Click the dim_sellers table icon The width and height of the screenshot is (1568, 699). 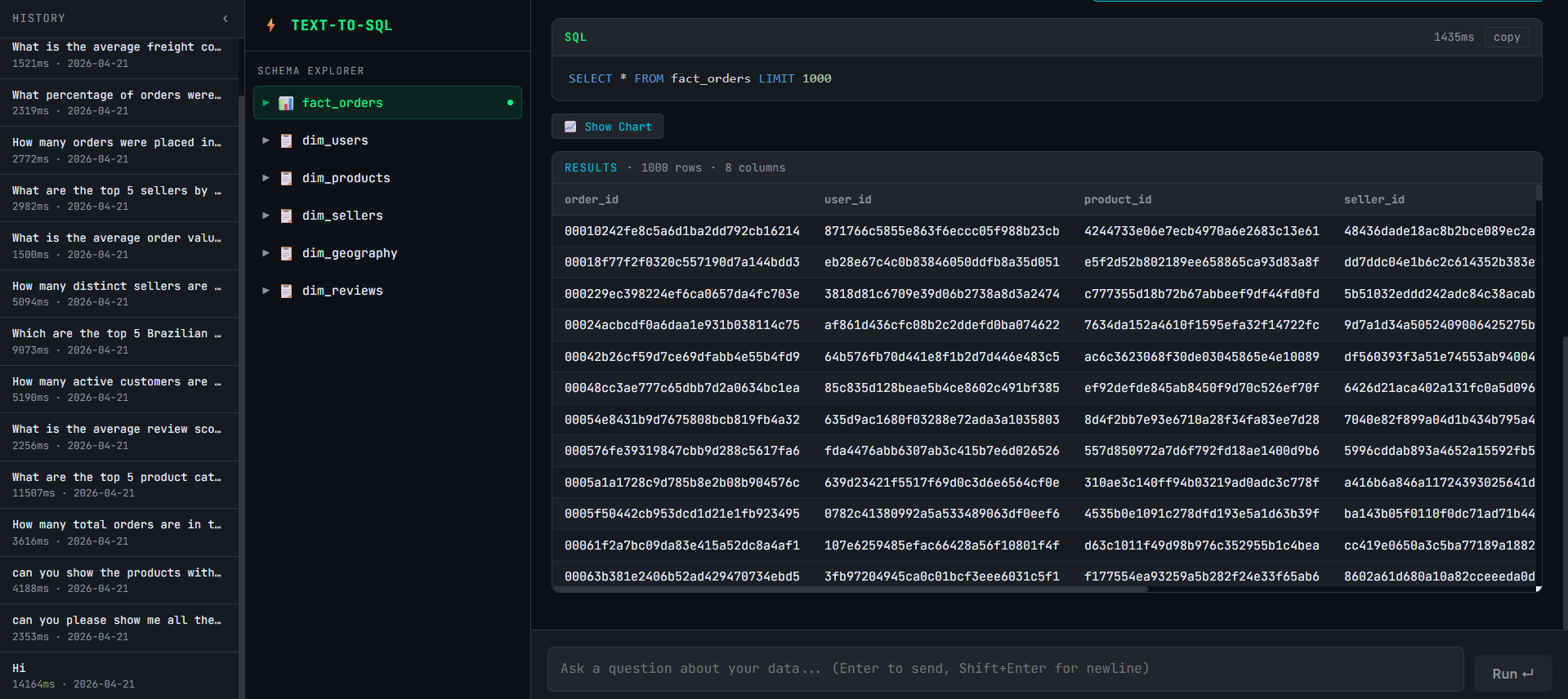tap(286, 216)
